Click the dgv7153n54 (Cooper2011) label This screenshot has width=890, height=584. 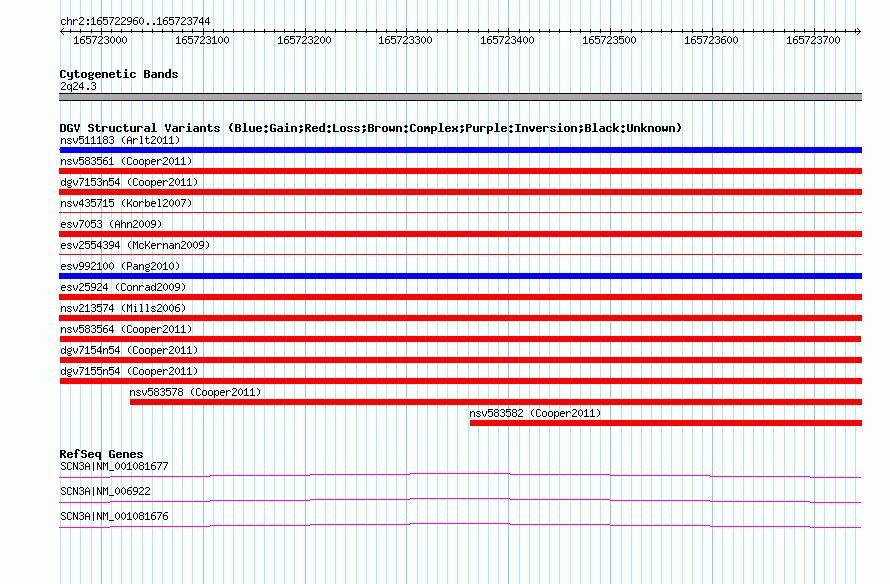coord(129,182)
